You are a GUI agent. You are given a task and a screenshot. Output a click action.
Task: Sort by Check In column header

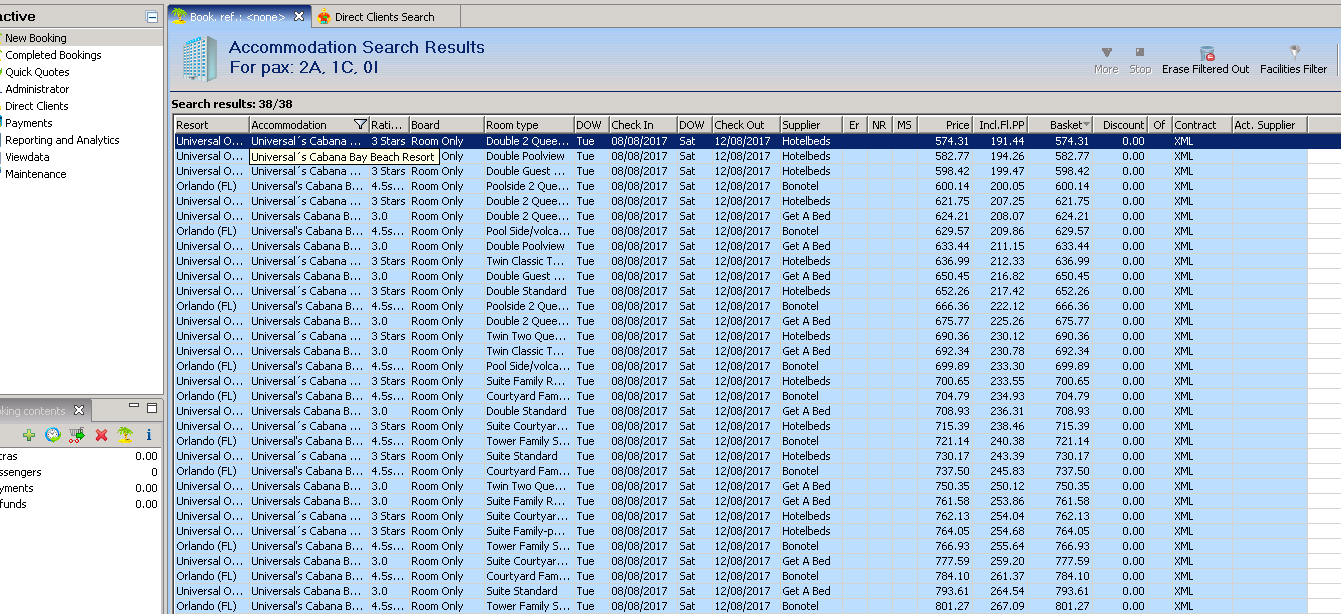pyautogui.click(x=642, y=125)
